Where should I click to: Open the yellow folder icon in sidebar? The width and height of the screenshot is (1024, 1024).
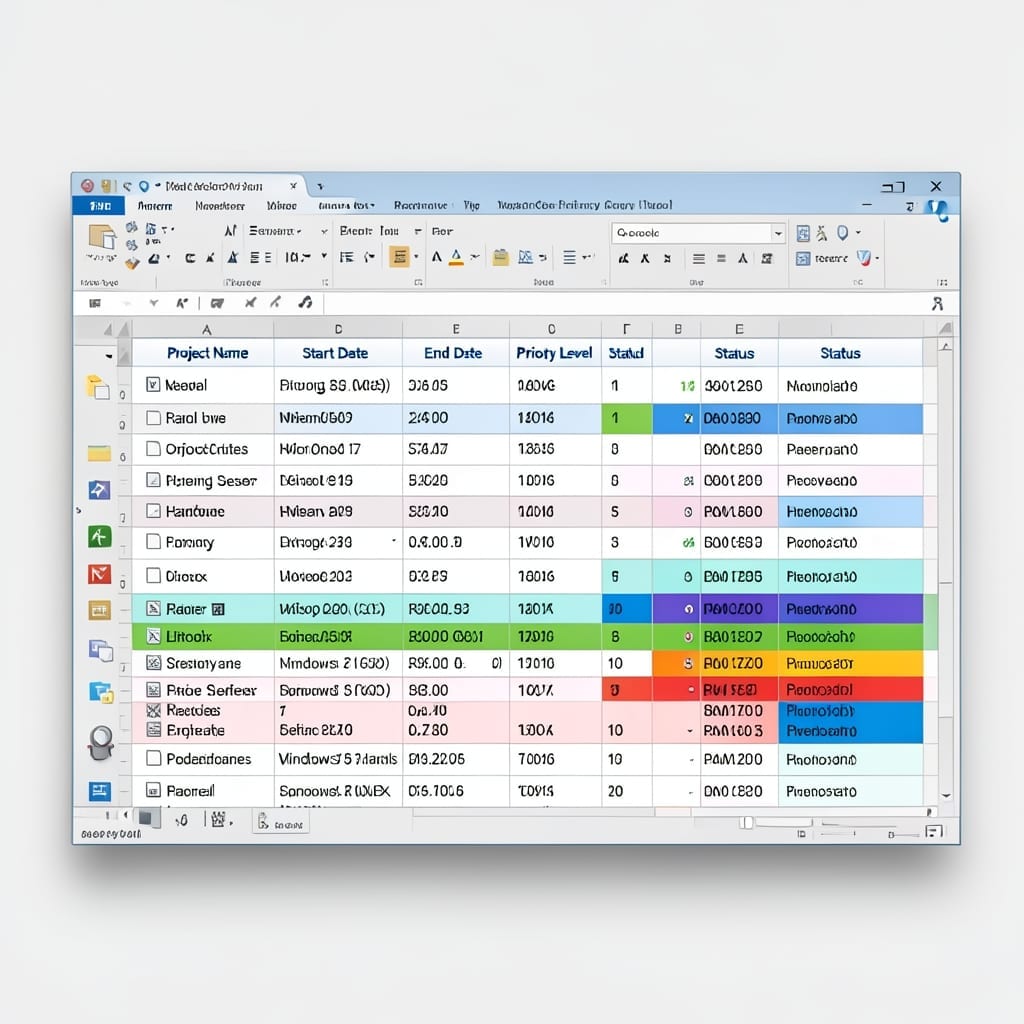pos(99,453)
